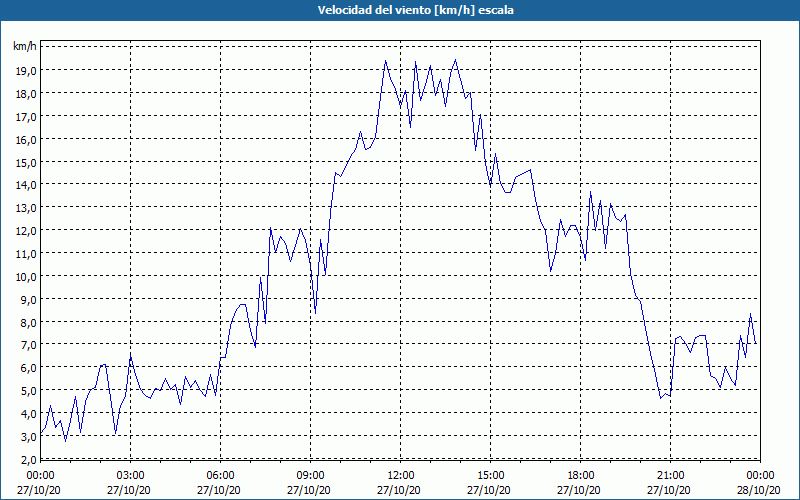
Task: Click the '9,0' y-axis label
Action: pos(29,300)
